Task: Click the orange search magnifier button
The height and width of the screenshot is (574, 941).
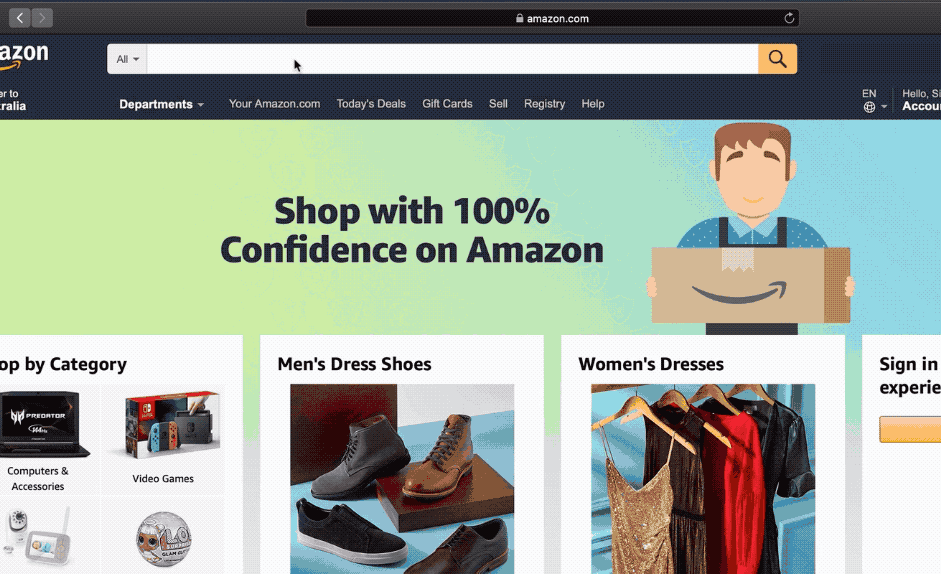Action: pyautogui.click(x=777, y=59)
